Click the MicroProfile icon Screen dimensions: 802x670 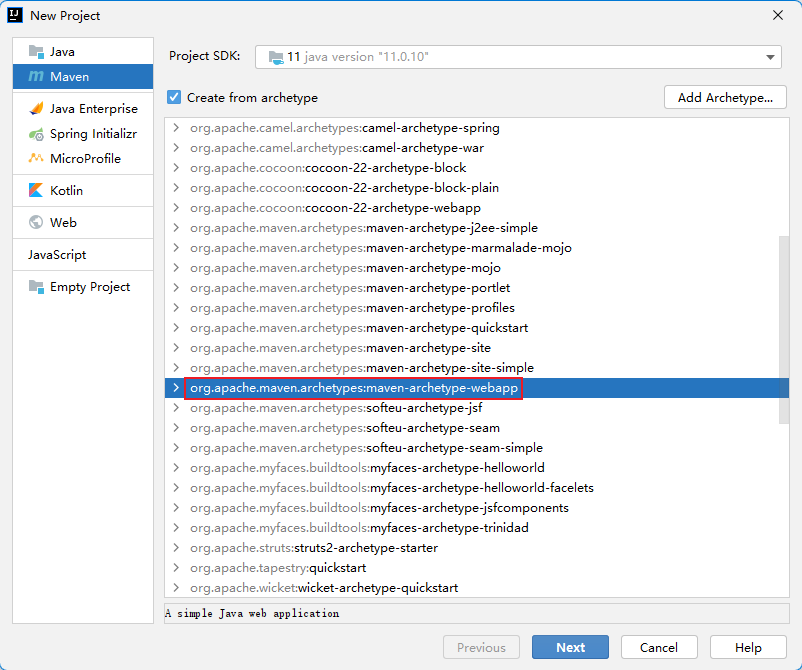pyautogui.click(x=36, y=158)
